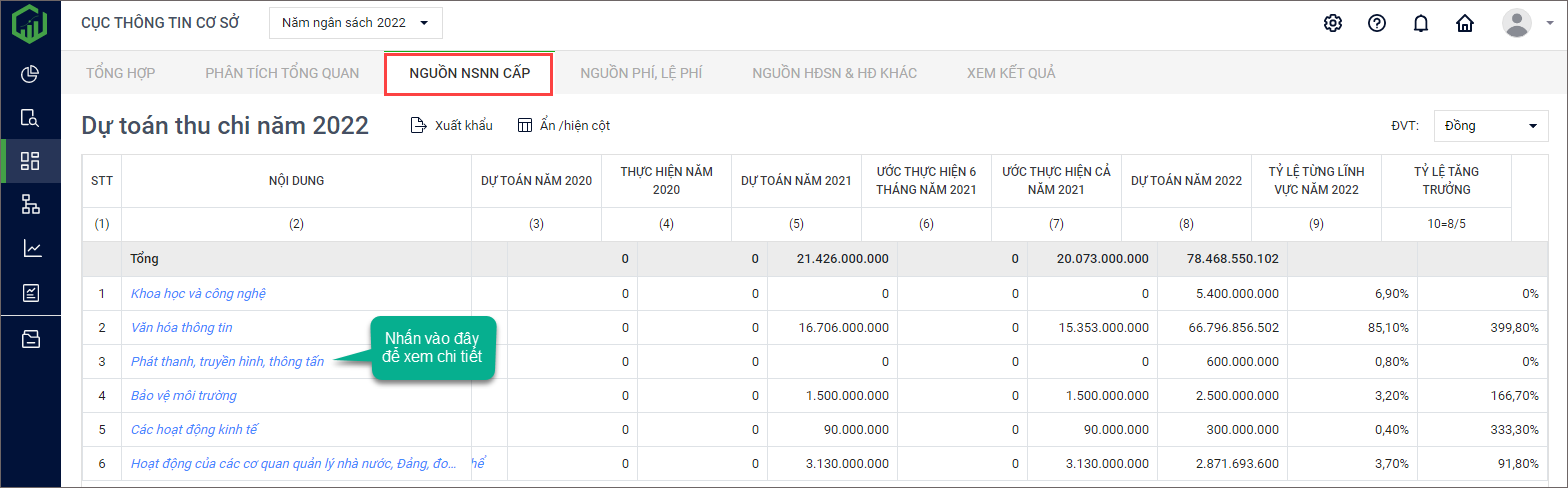The height and width of the screenshot is (488, 1568).
Task: Open the ĐVT Đồng unit dropdown
Action: (1489, 126)
